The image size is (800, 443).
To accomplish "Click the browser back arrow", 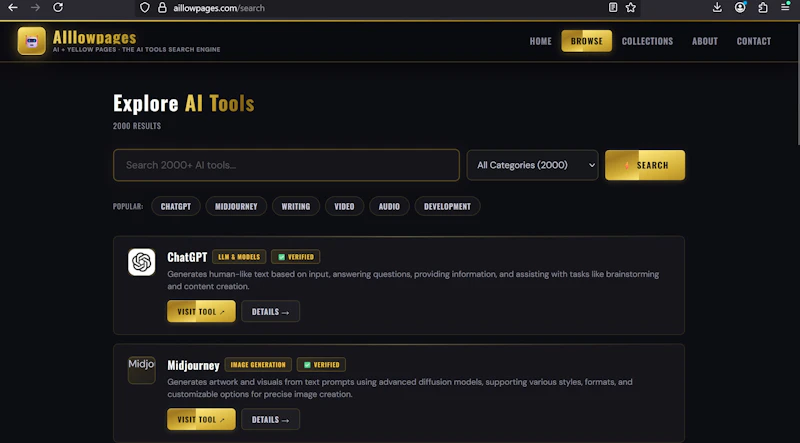I will pyautogui.click(x=13, y=7).
